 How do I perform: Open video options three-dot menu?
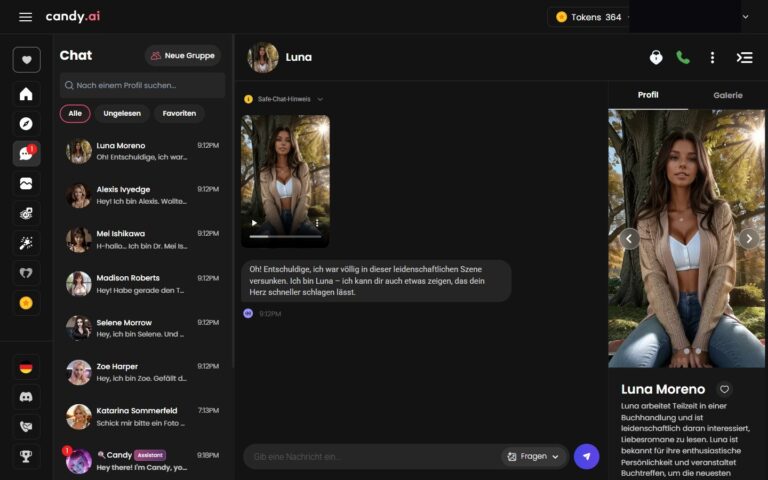[x=317, y=223]
